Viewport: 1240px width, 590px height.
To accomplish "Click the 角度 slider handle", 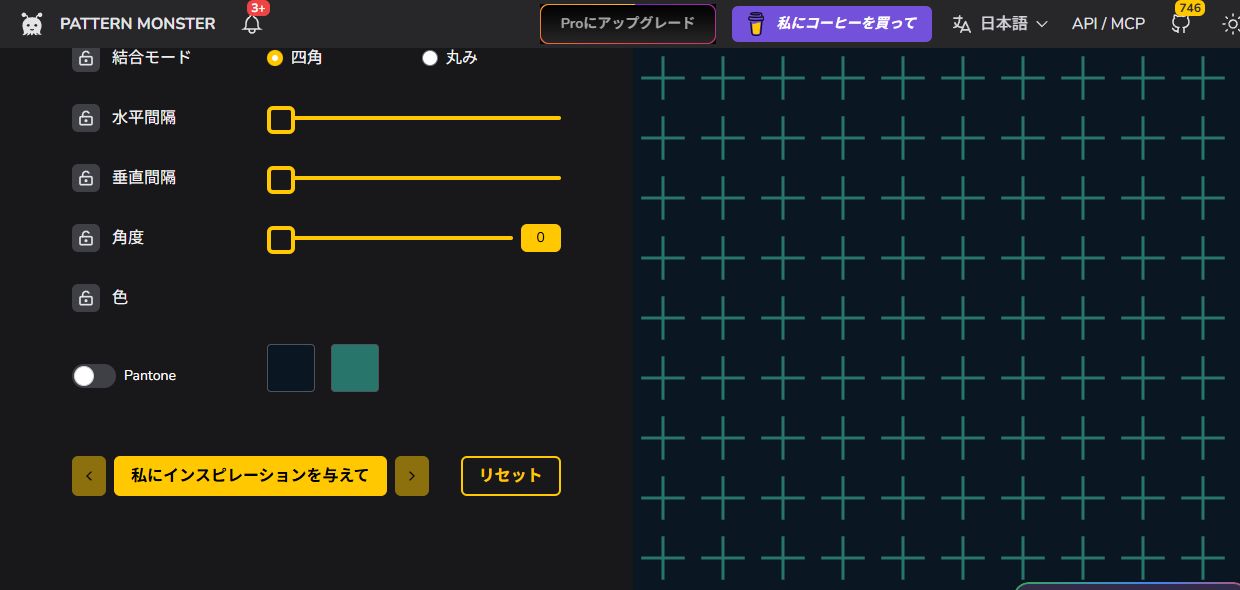I will pos(281,240).
